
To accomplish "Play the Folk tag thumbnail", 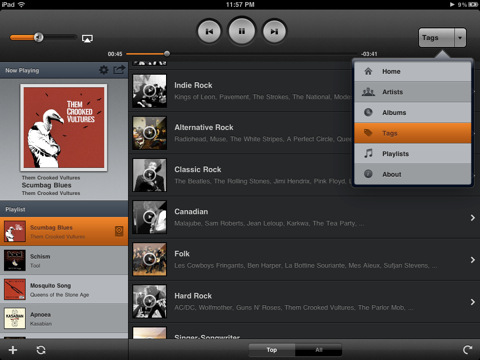I will pos(150,259).
